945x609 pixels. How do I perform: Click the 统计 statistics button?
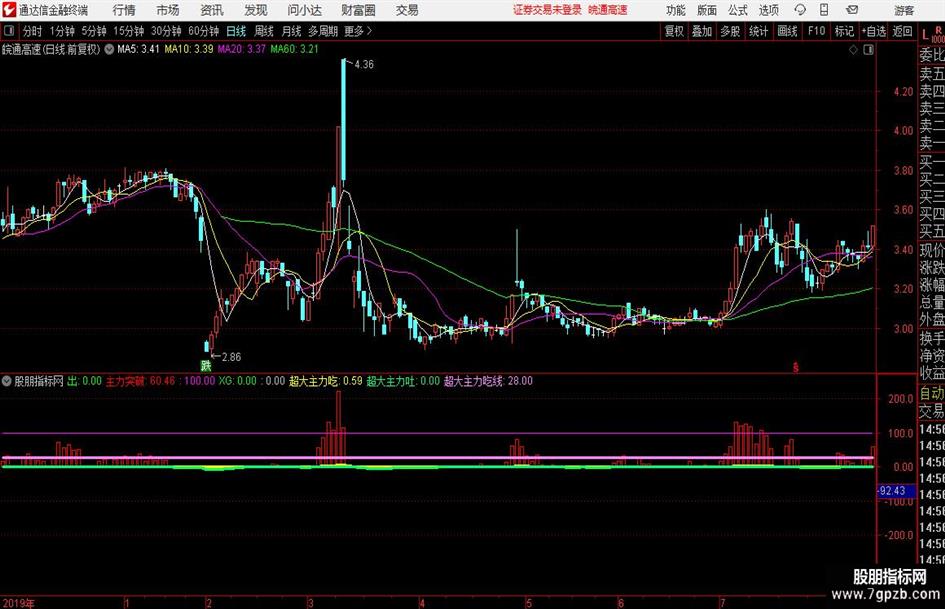759,31
